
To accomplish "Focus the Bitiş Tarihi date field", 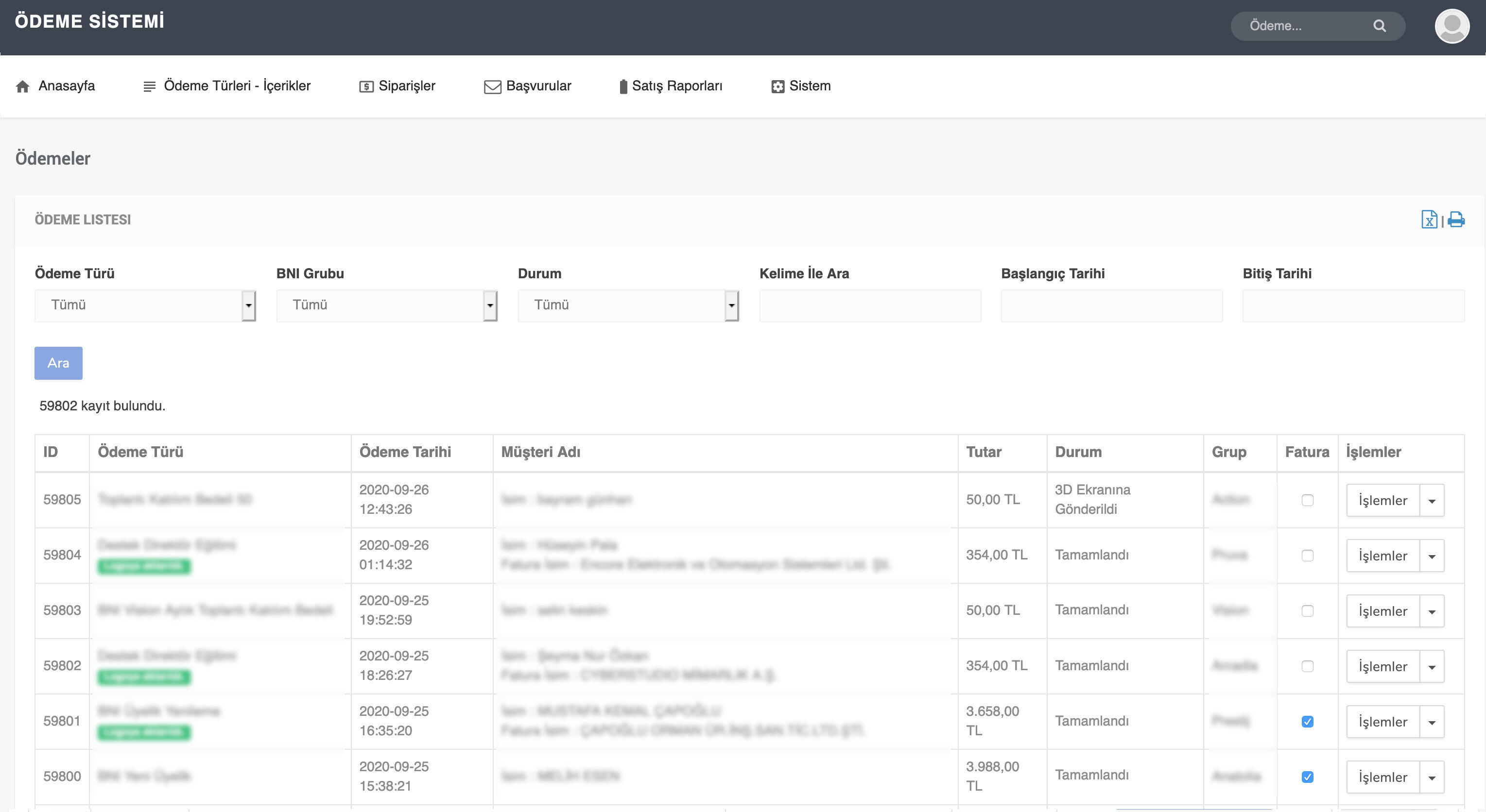I will pyautogui.click(x=1353, y=305).
